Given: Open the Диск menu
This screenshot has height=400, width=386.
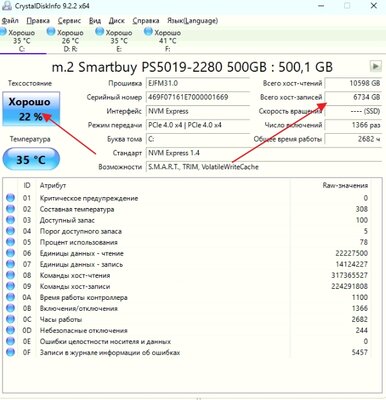Looking at the screenshot, I should point(116,21).
